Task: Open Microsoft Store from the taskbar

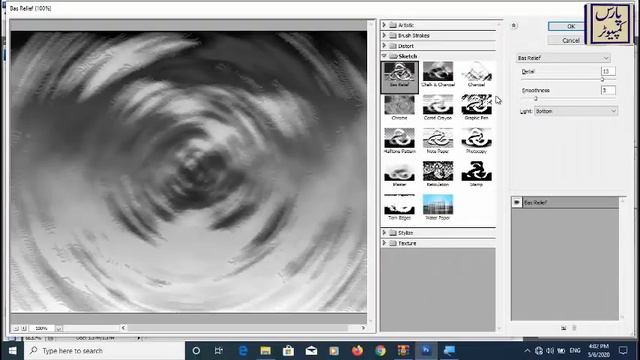Action: pyautogui.click(x=289, y=351)
